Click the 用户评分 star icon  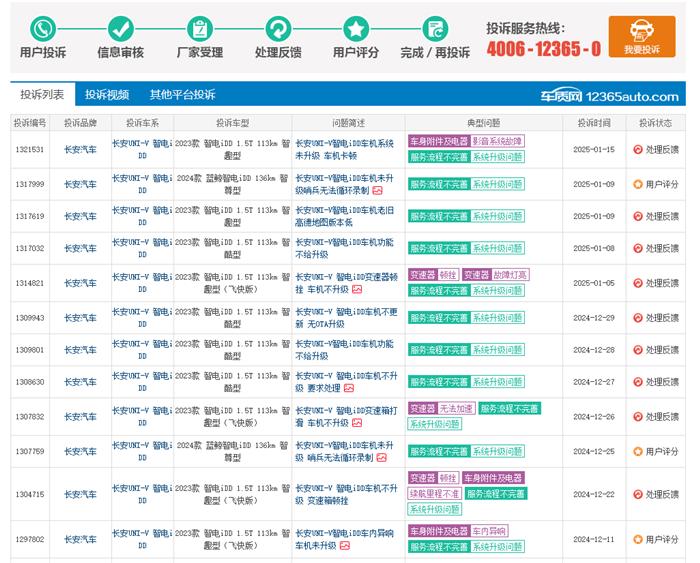356,28
